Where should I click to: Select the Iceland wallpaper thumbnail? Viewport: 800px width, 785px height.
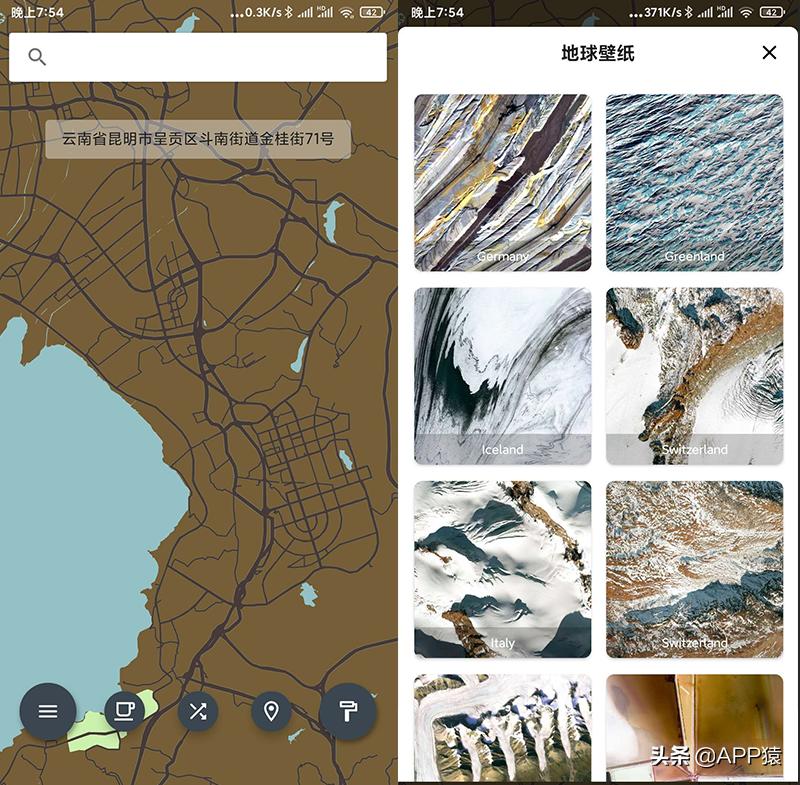click(x=503, y=376)
